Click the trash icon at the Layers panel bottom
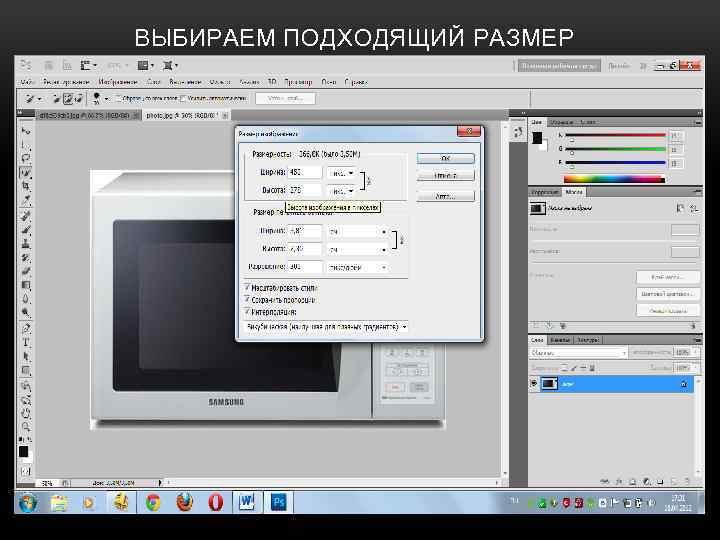 coord(687,482)
